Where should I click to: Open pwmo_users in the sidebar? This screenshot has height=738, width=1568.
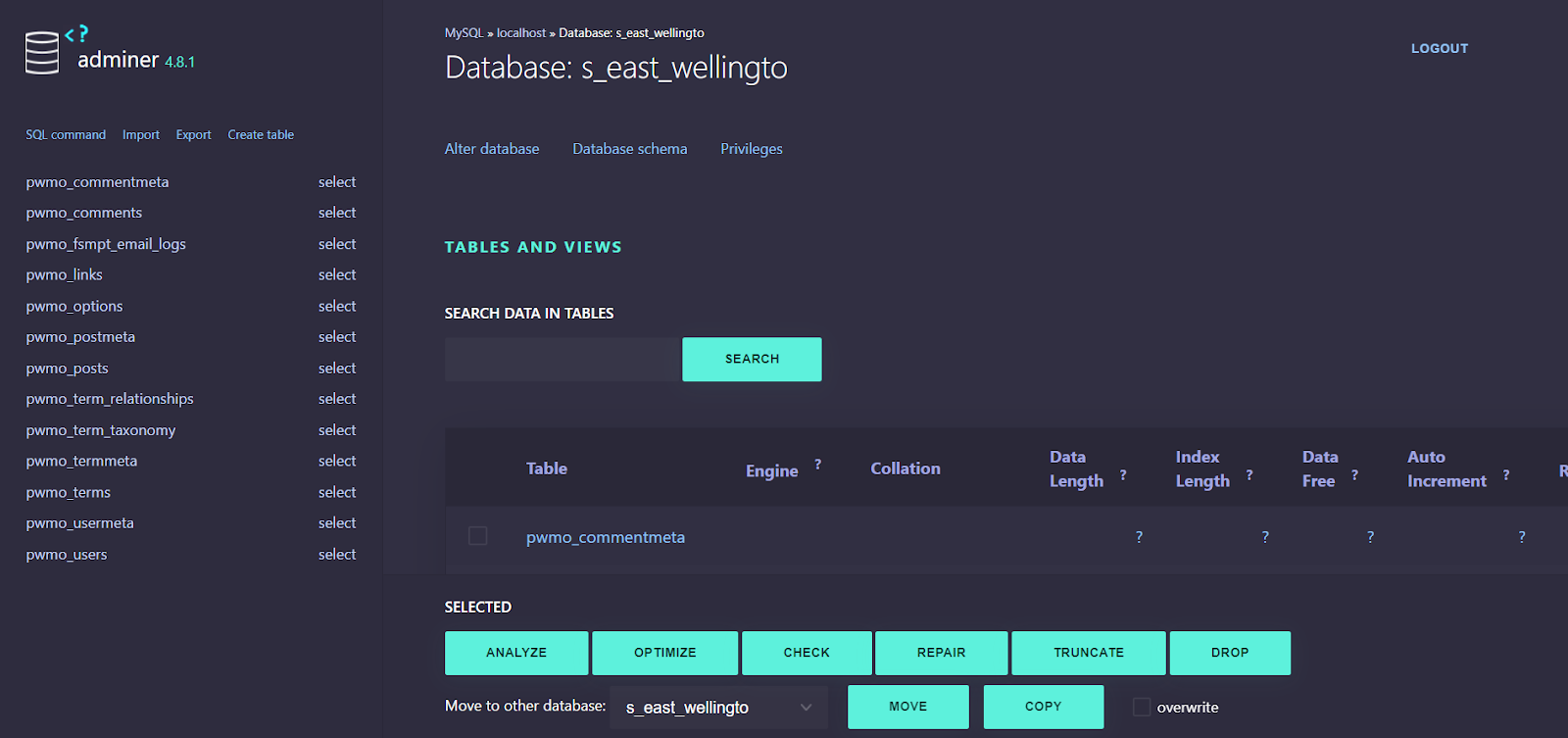pos(67,555)
